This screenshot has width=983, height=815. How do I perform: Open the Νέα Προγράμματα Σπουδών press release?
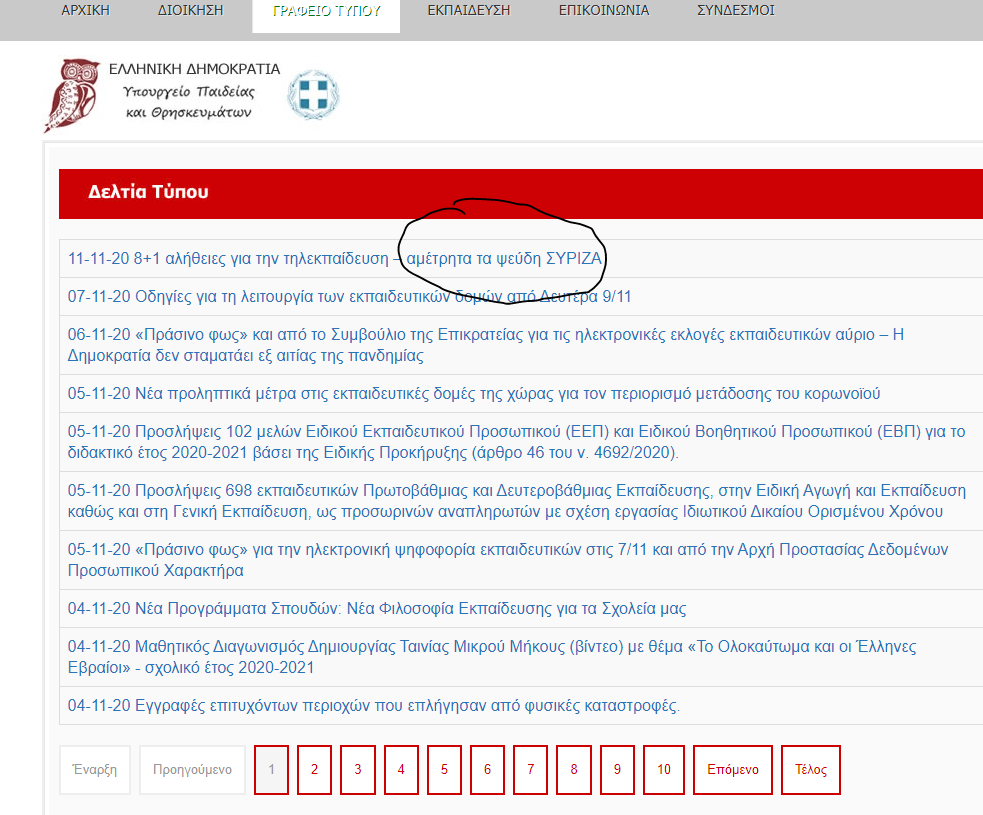coord(376,608)
